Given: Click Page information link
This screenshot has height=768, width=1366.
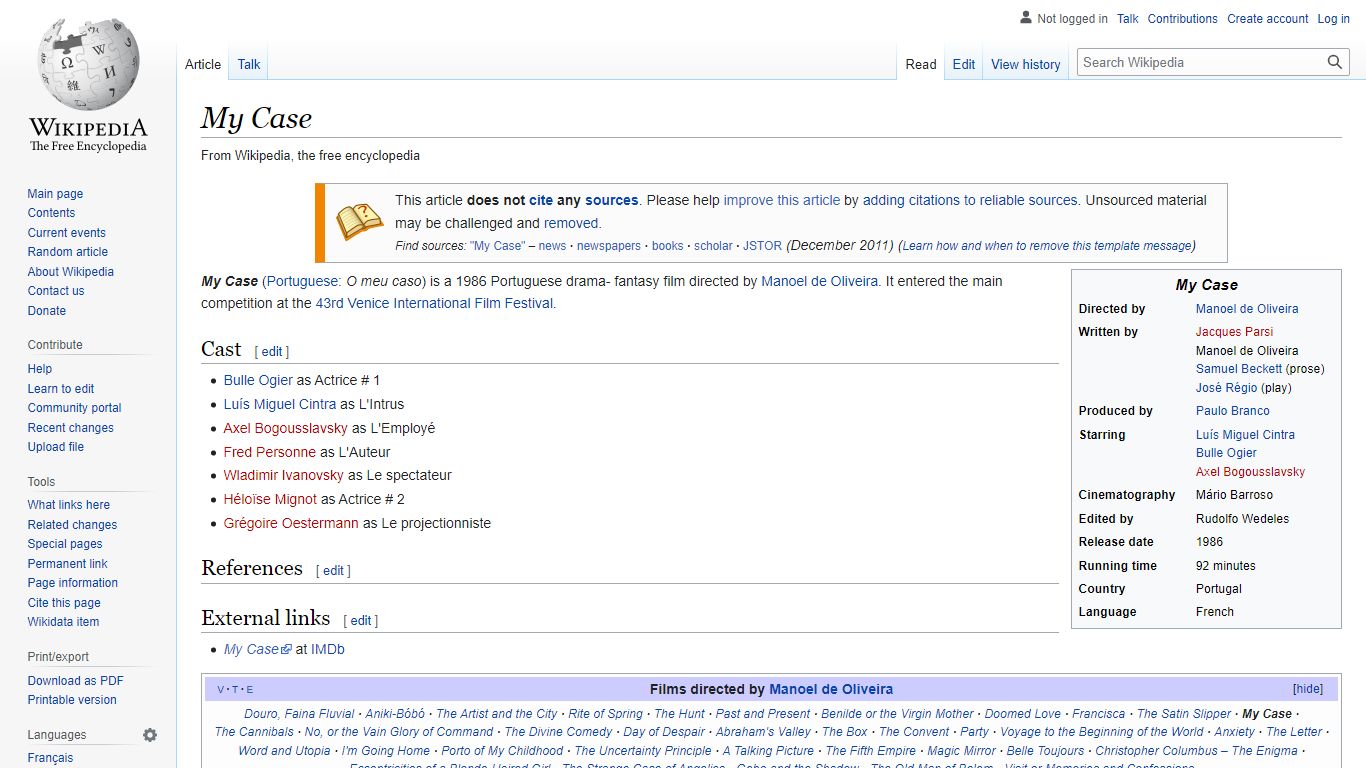Looking at the screenshot, I should click(72, 583).
